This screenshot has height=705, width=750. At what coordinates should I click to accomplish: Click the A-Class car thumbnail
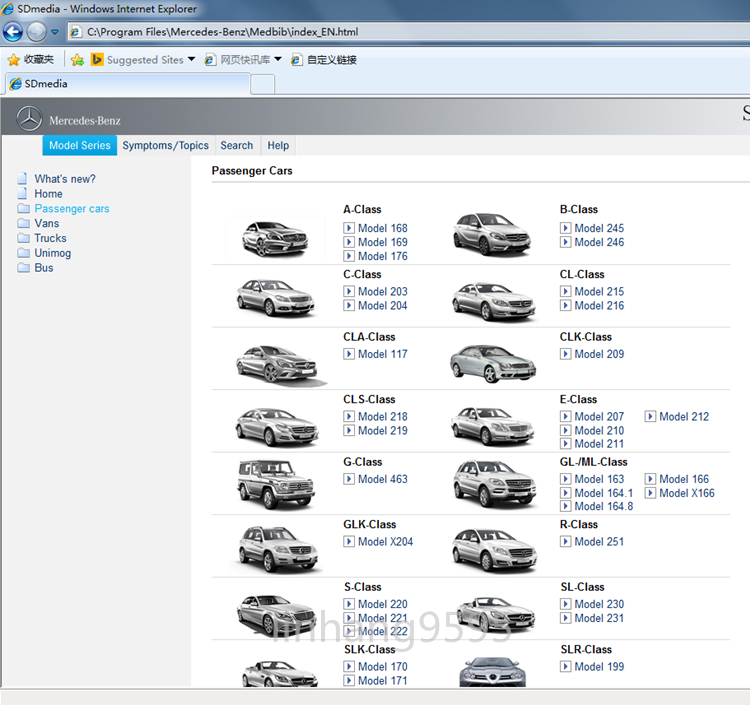click(276, 238)
